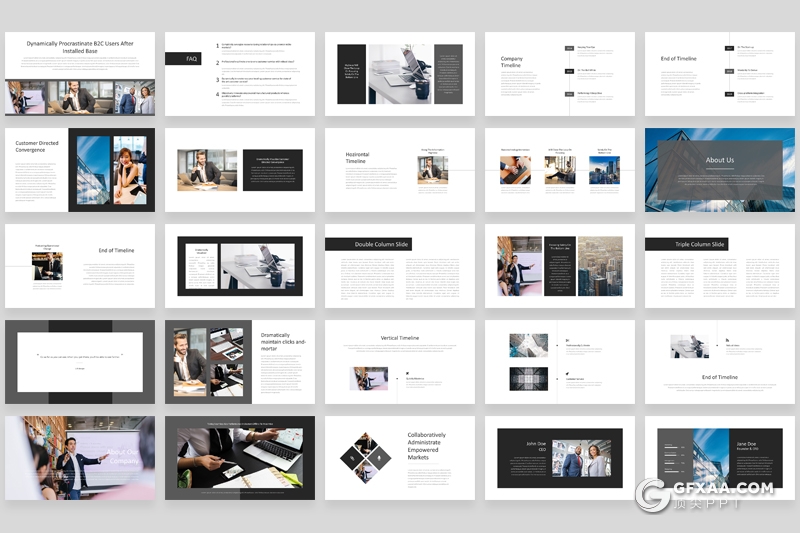
Task: Open Dramatically maintain clicks-and-mortar slide
Action: tap(239, 361)
